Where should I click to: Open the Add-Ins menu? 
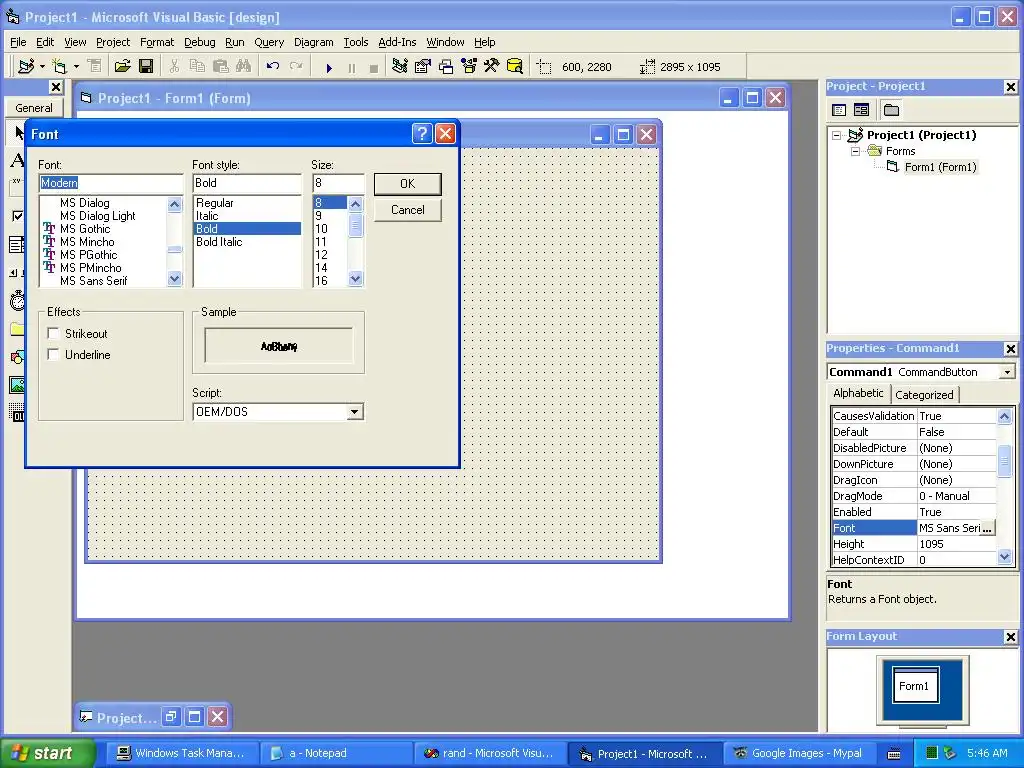pos(397,42)
